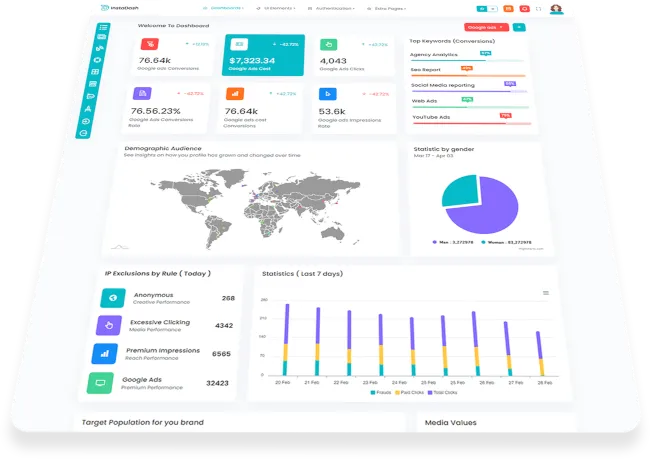Open the UI Elements menu
This screenshot has height=459, width=650.
(x=276, y=8)
